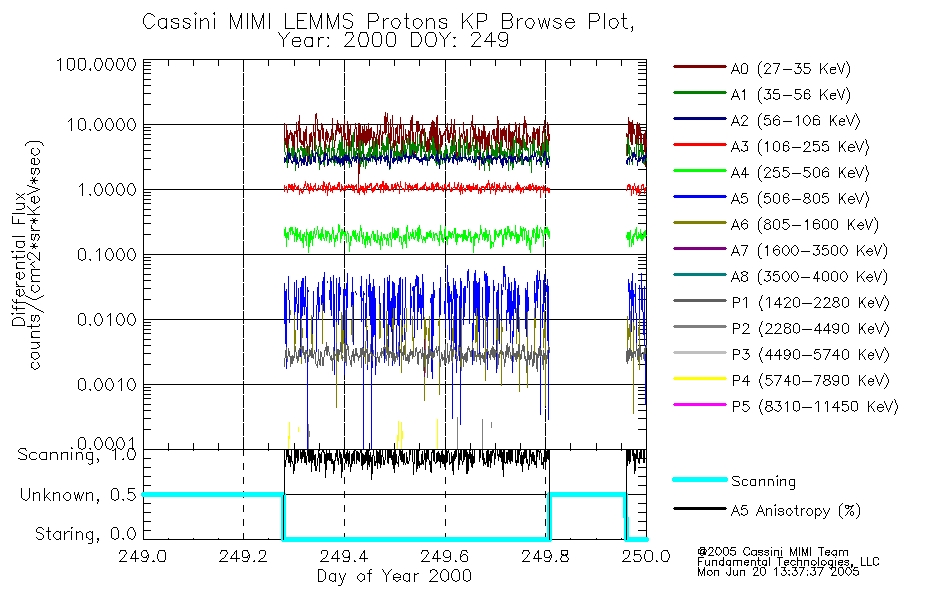Click the P4 (5740-7890 KeV) legend label
This screenshot has height=600, width=950.
pos(810,381)
